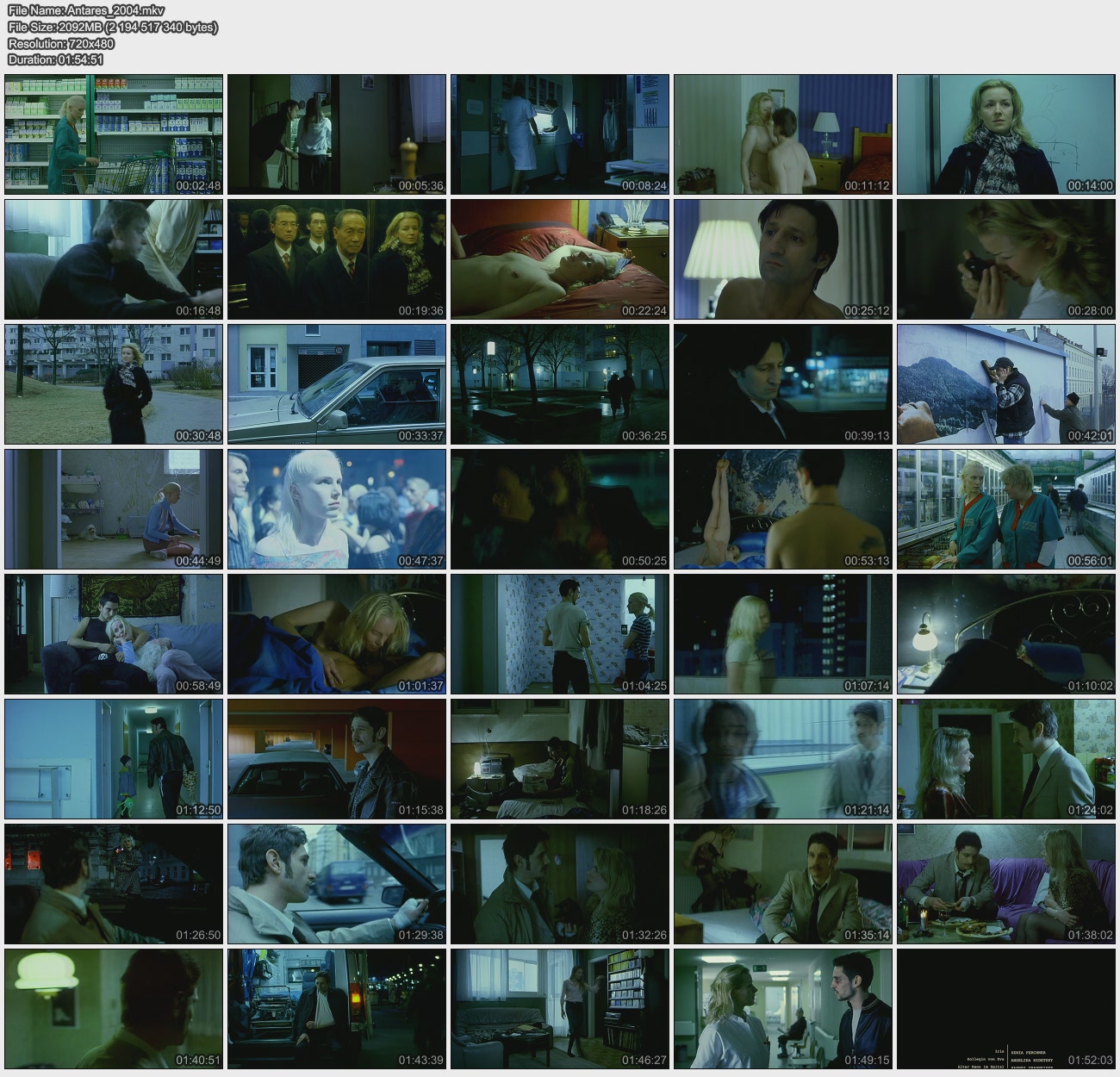Select the nightclub crowd thumbnail at 00:47:37
Viewport: 1120px width, 1077px height.
337,509
